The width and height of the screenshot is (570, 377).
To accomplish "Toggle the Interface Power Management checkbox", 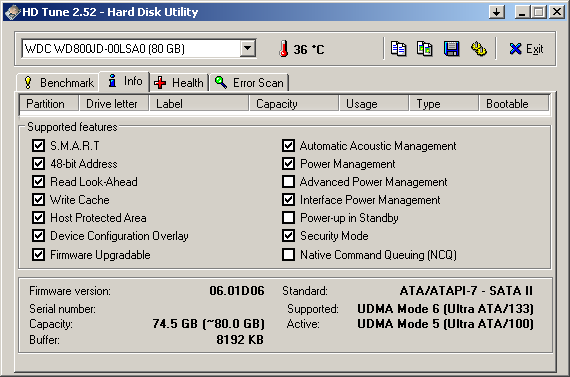I will pos(288,200).
